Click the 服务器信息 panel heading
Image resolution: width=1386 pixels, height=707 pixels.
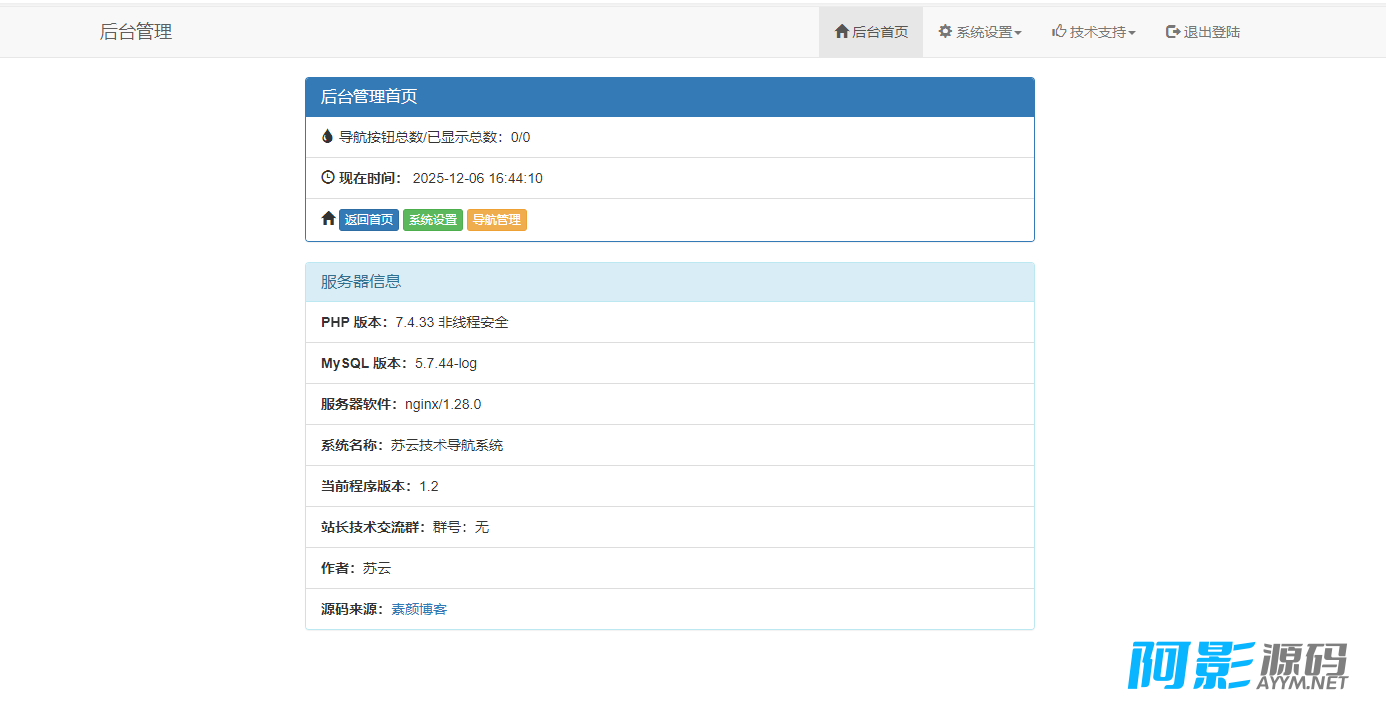pyautogui.click(x=669, y=282)
